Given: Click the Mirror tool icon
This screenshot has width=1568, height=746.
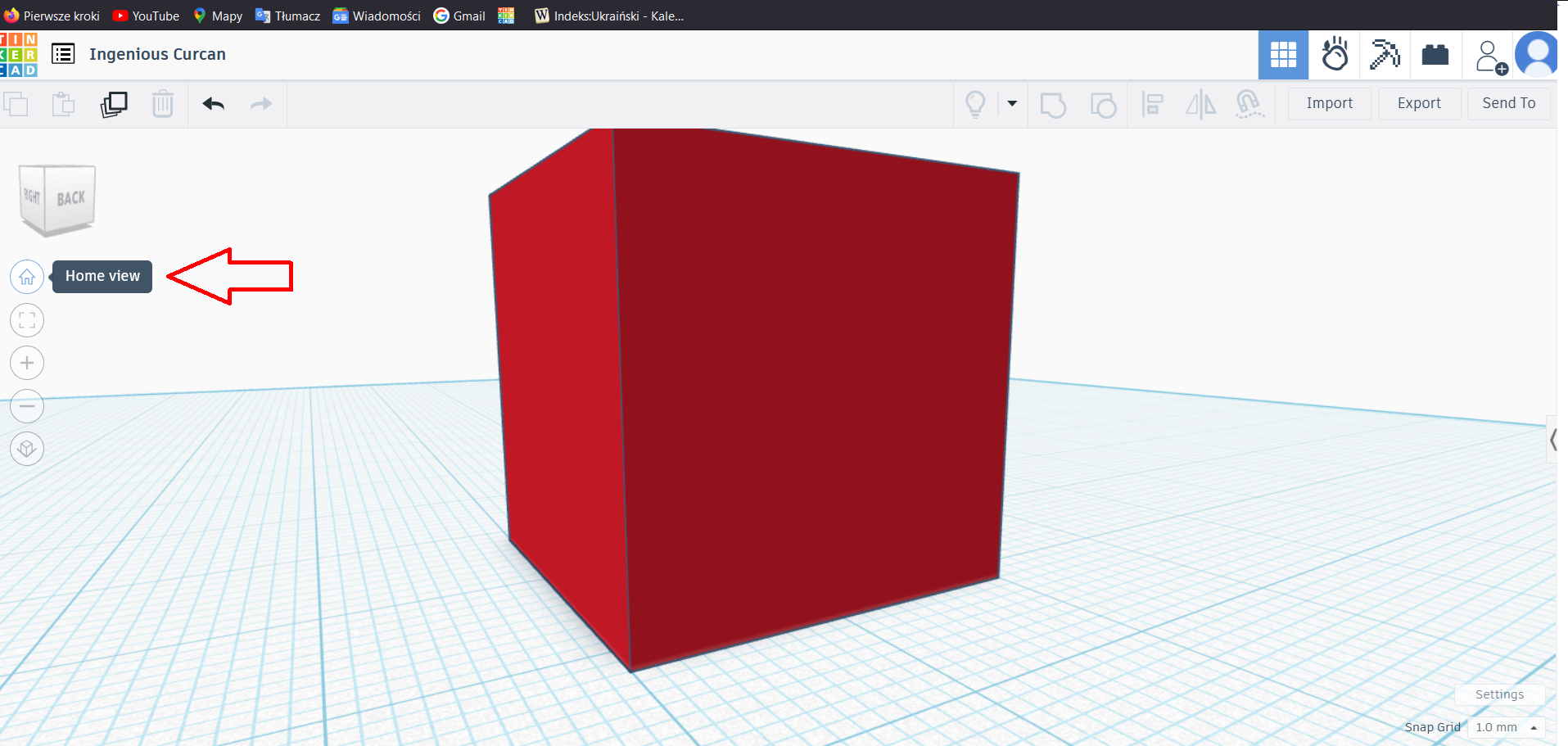Looking at the screenshot, I should point(1200,104).
